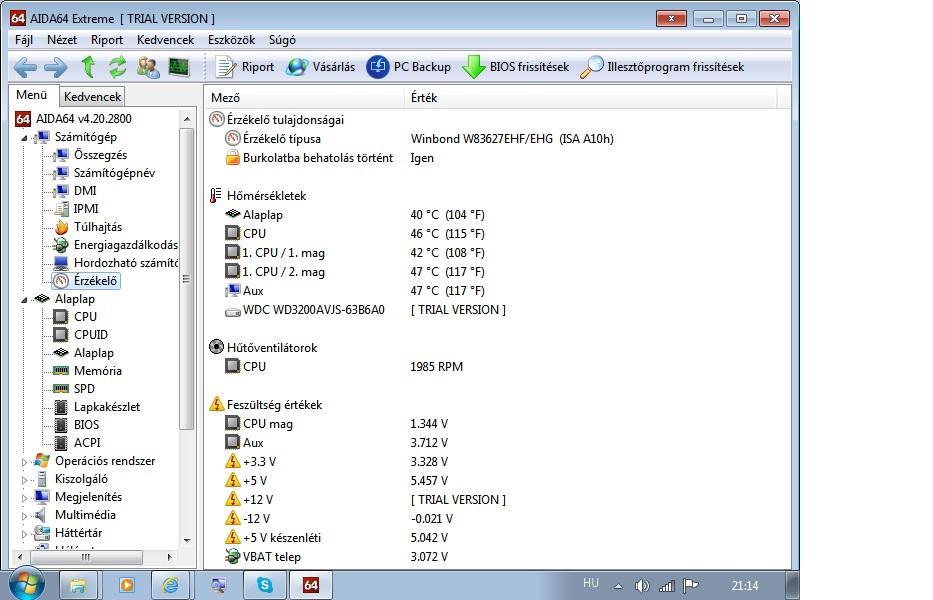
Task: Open the user management people icon
Action: pyautogui.click(x=148, y=67)
